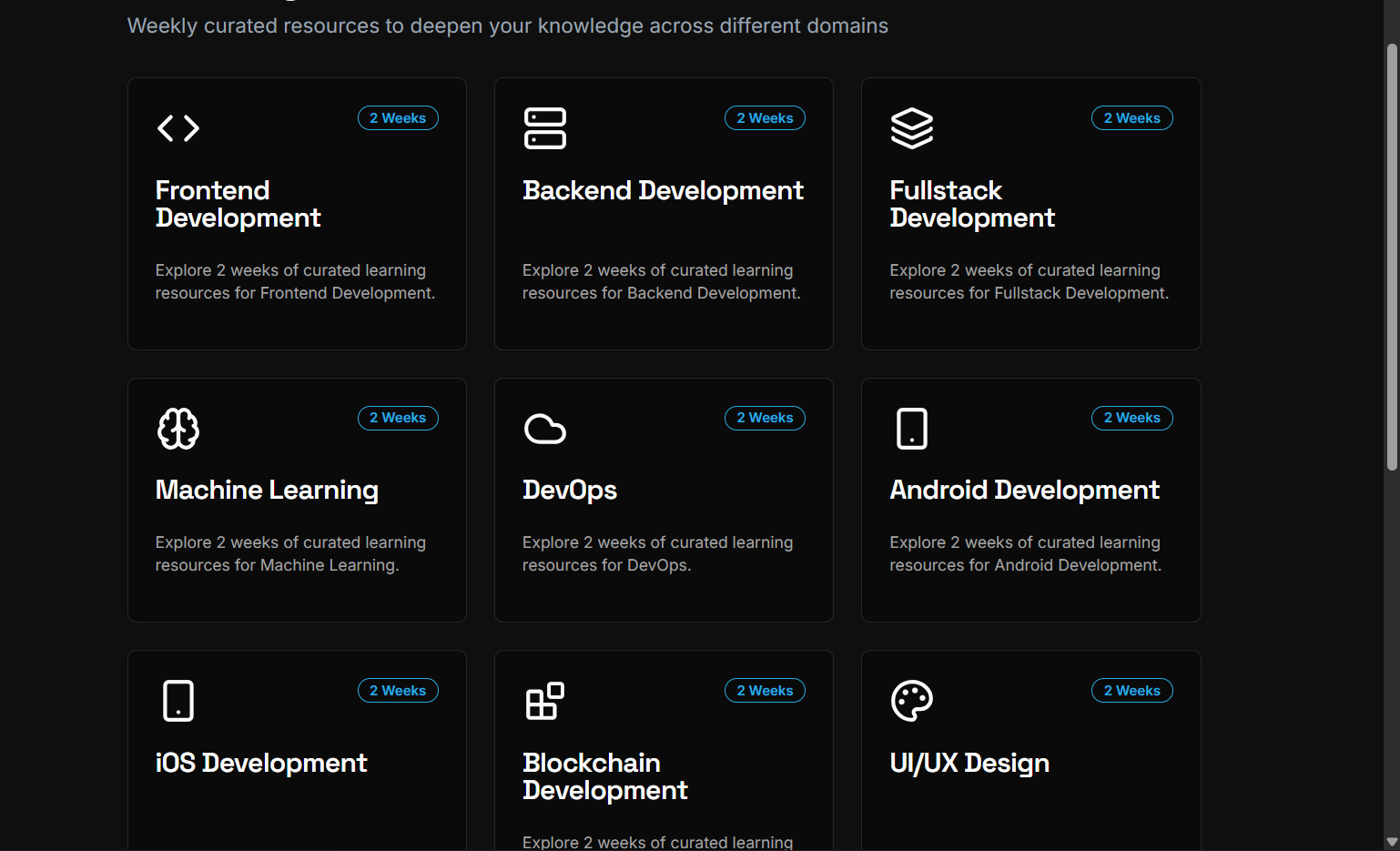Select the Fullstack Development title
Screen dimensions: 1400x851
pyautogui.click(x=972, y=203)
